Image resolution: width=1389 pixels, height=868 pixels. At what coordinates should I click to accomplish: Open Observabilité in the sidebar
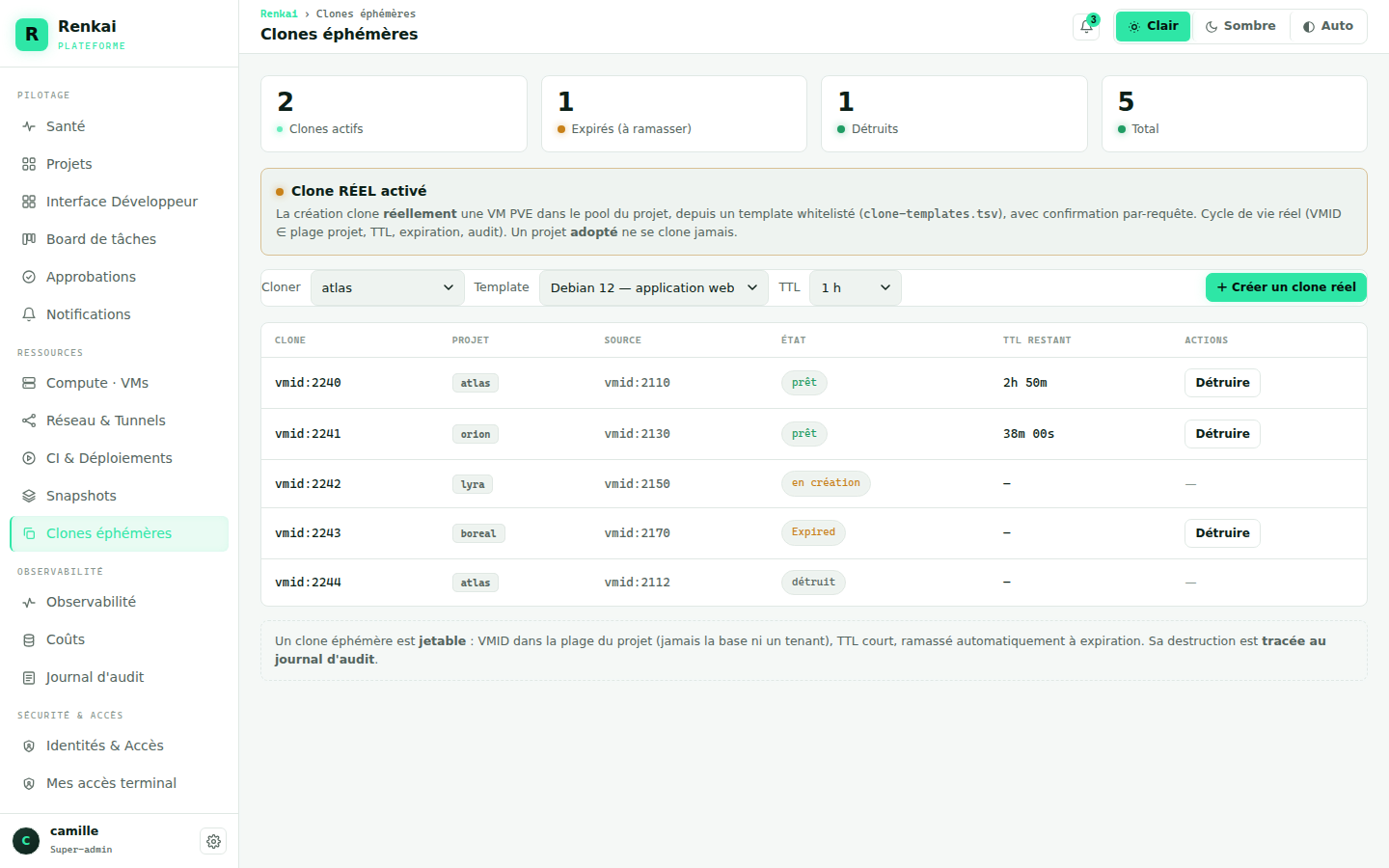click(x=119, y=602)
